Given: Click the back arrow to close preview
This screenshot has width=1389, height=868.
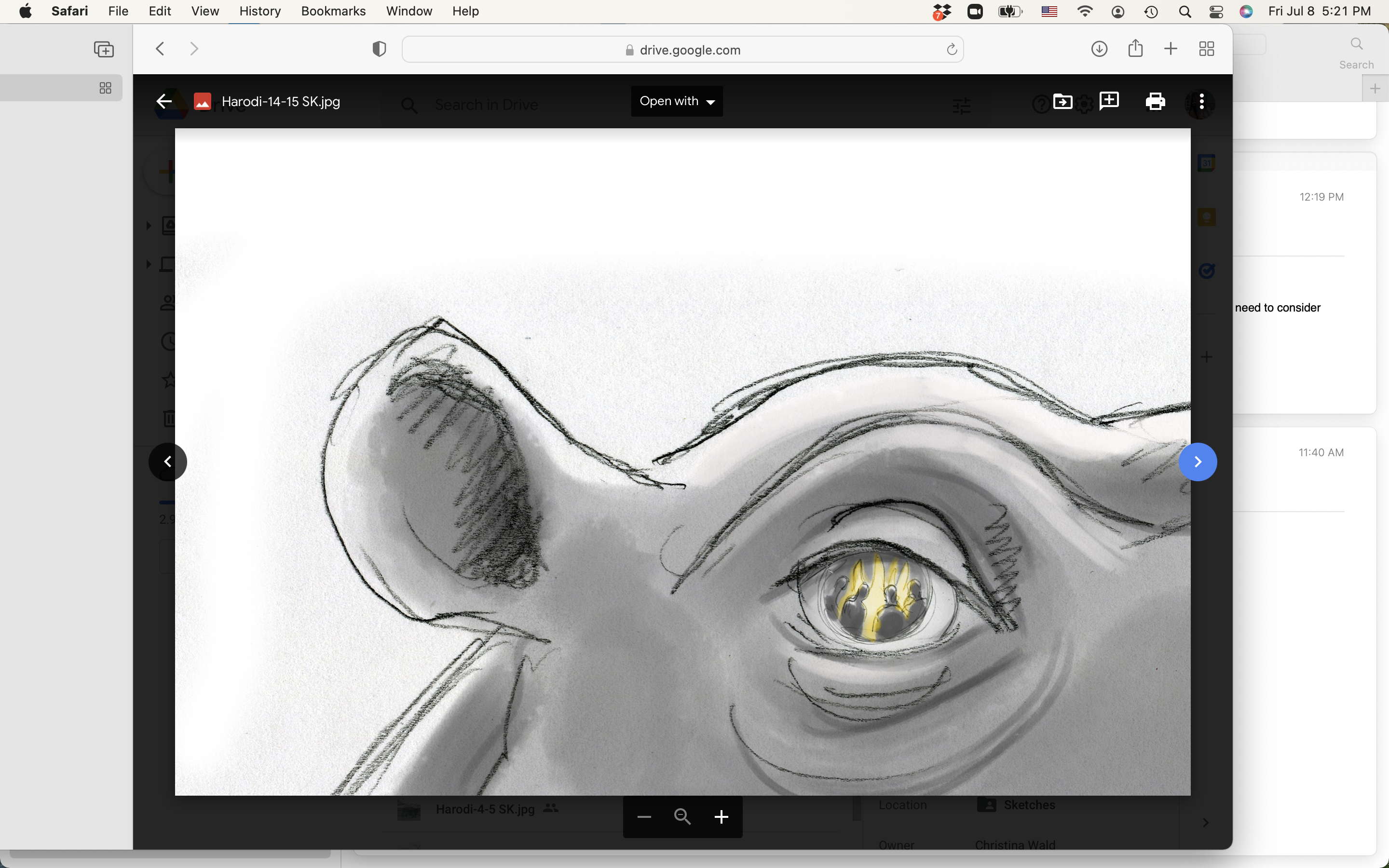Looking at the screenshot, I should [164, 102].
